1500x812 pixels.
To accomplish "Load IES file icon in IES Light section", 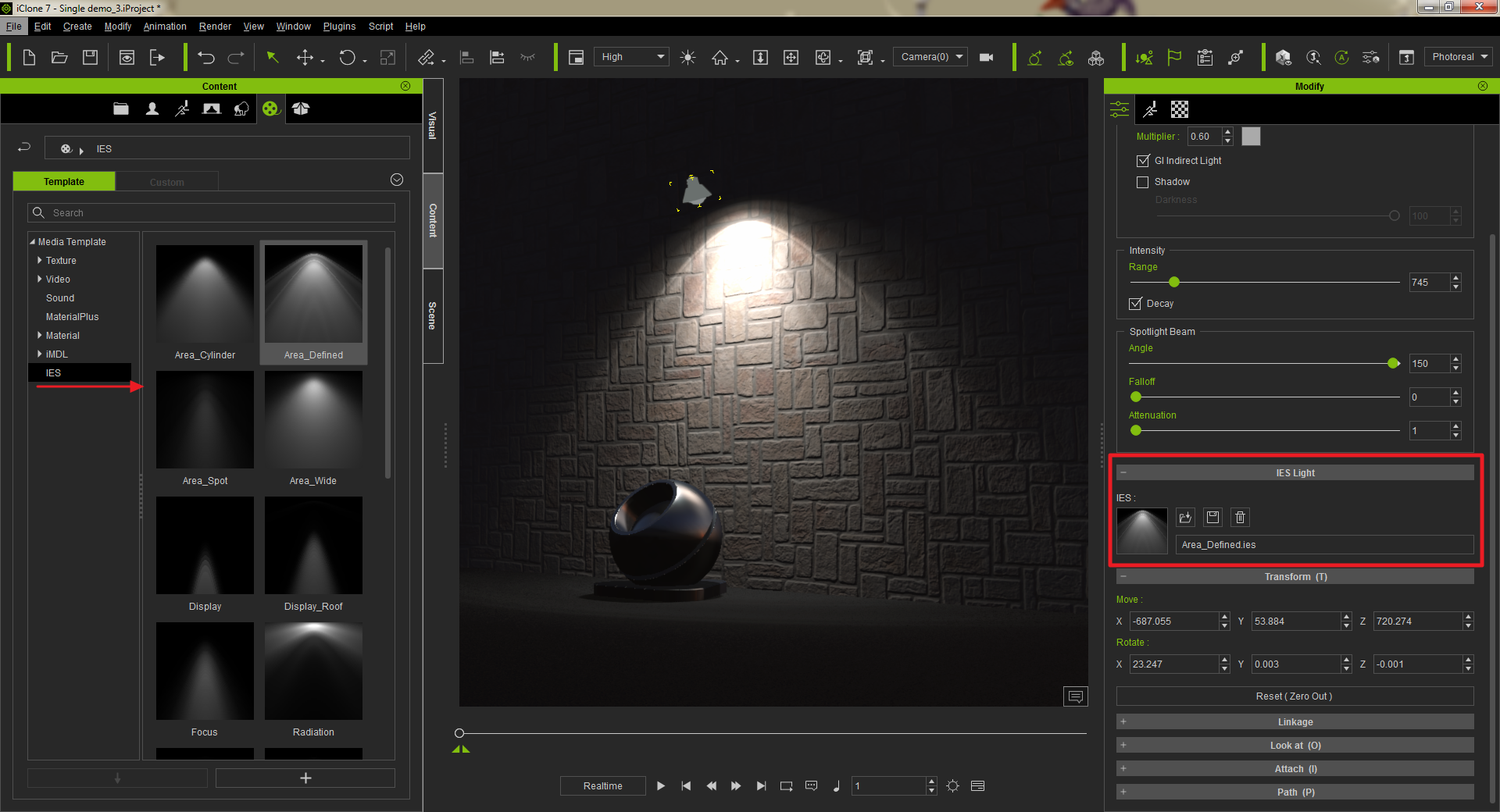I will [x=1185, y=517].
